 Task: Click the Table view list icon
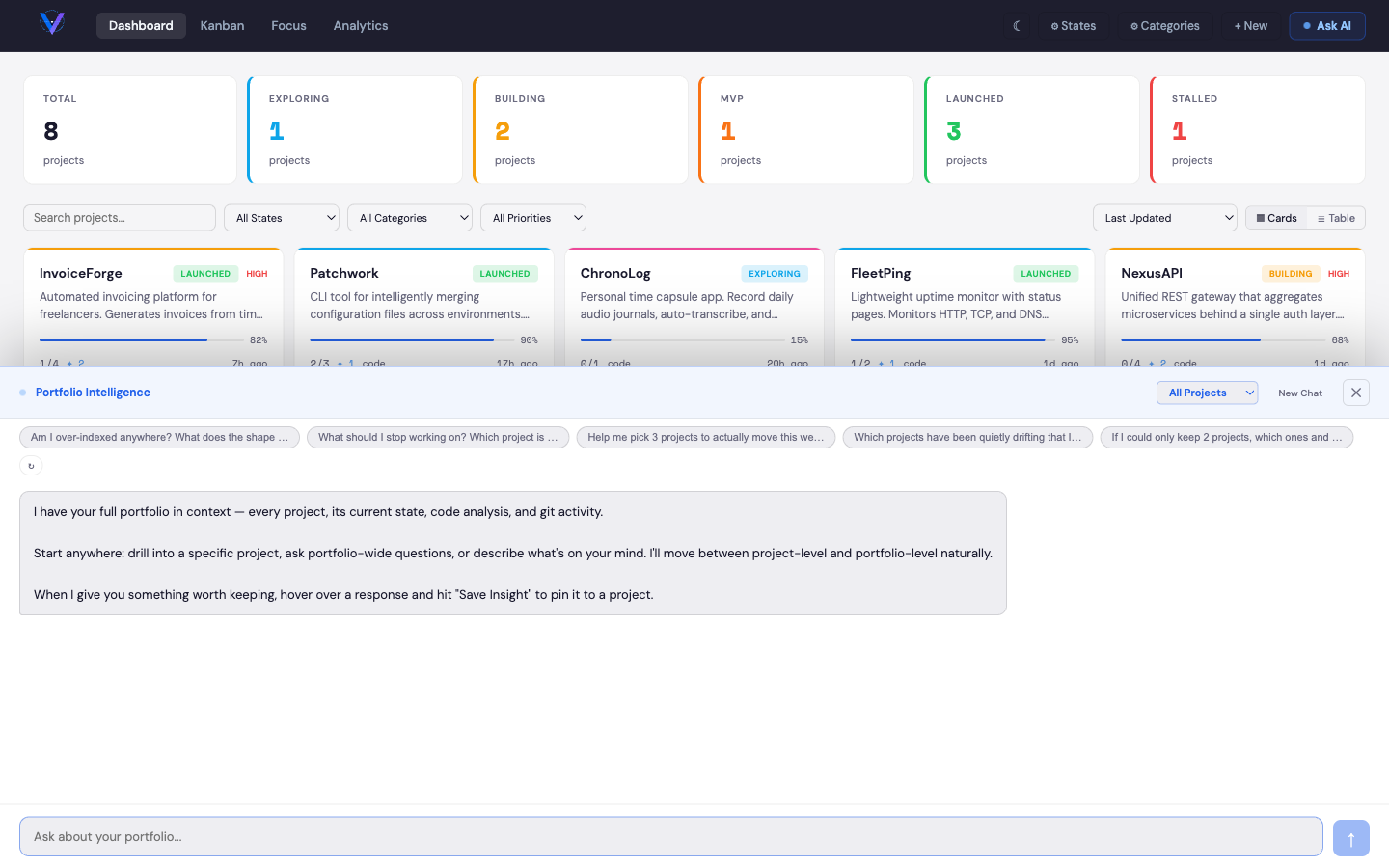(1320, 218)
